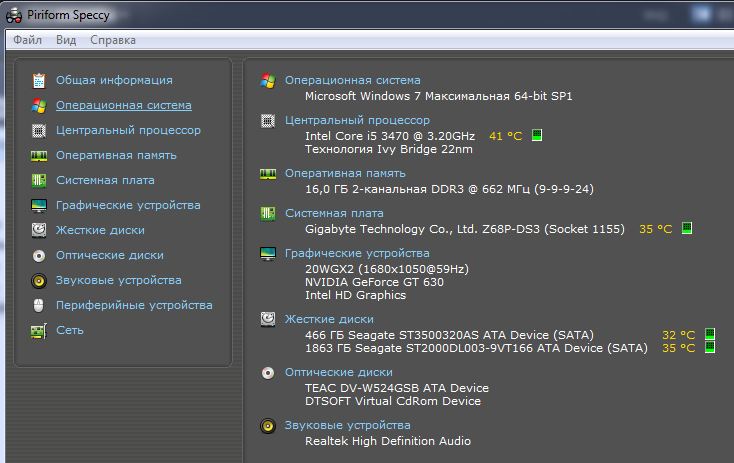This screenshot has height=463, width=734.
Task: Open the Справка menu
Action: click(x=113, y=40)
